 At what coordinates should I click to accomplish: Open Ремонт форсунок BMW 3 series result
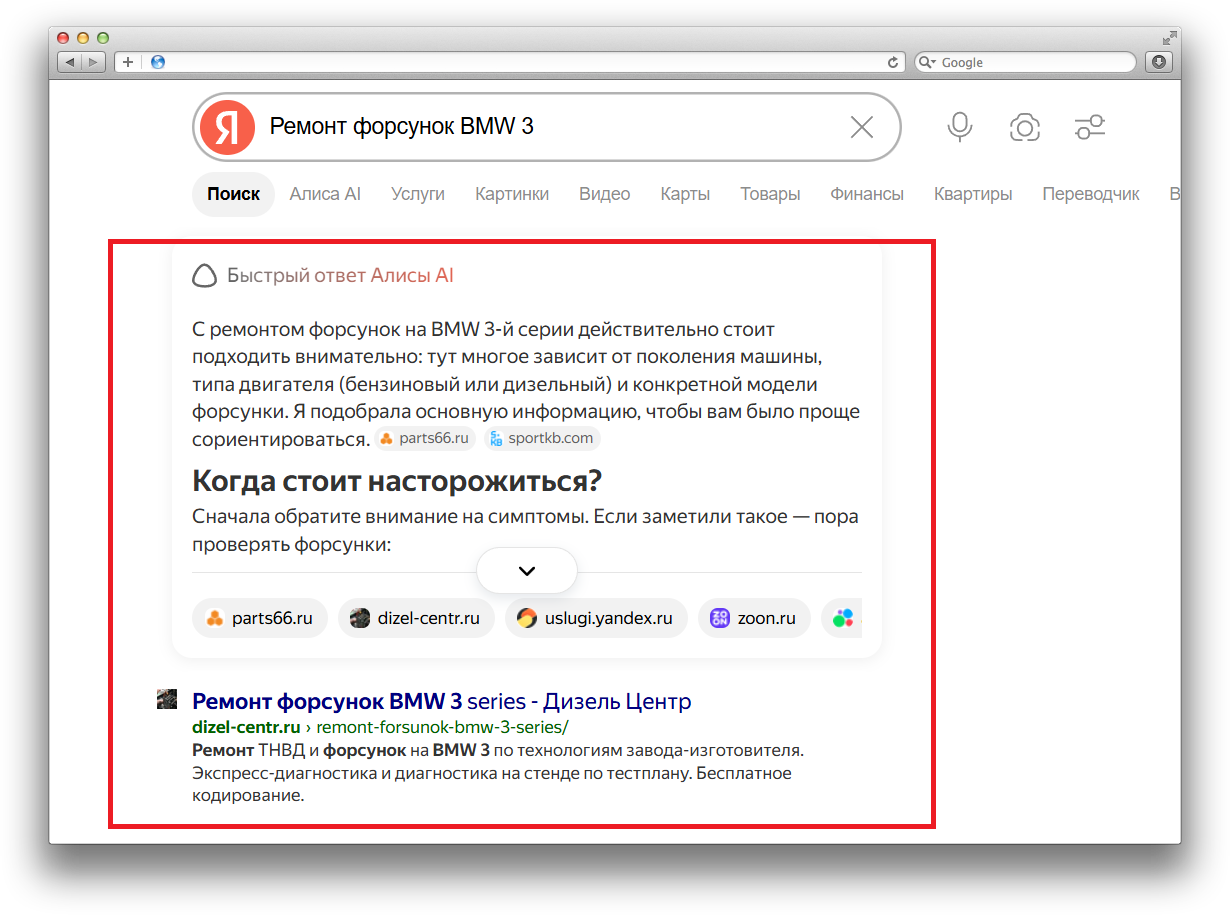click(x=441, y=701)
